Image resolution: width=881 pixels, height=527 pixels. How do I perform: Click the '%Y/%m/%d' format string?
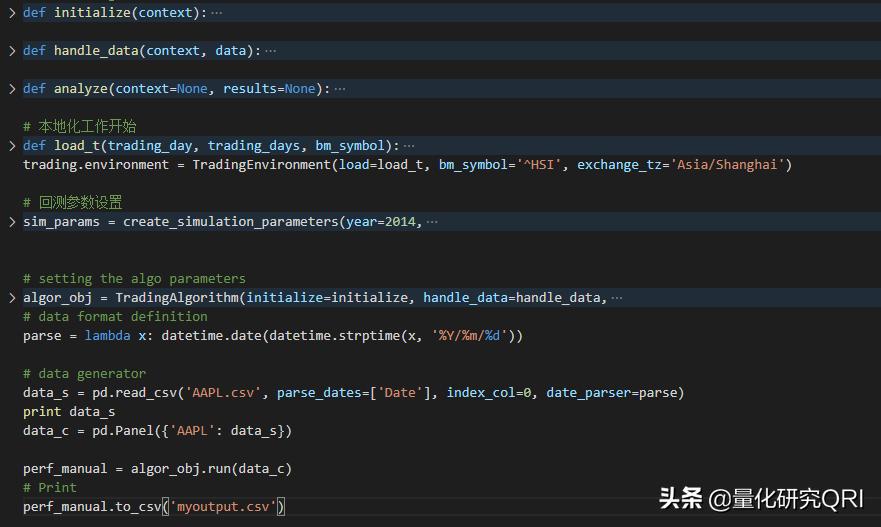(469, 335)
